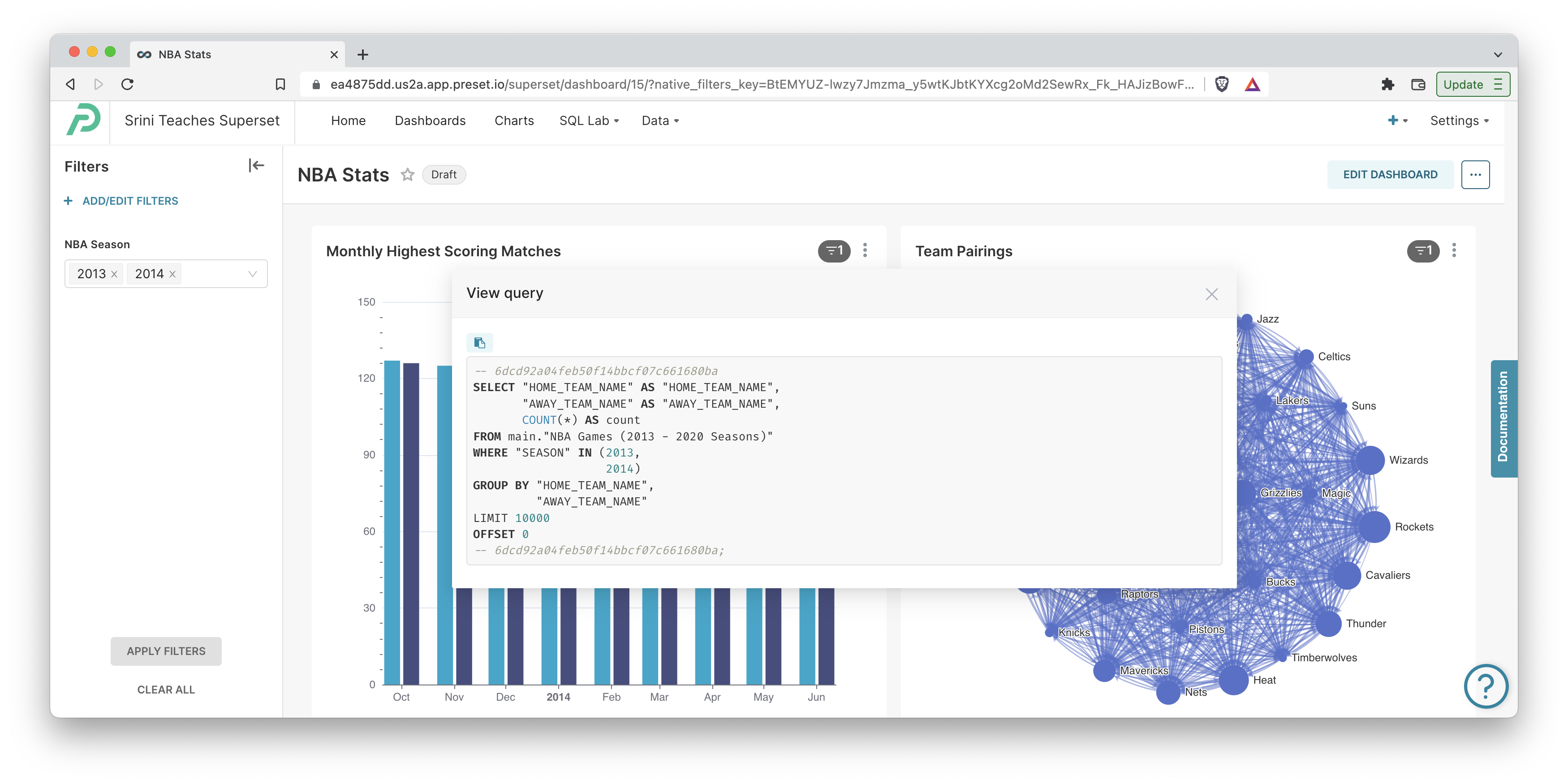This screenshot has height=784, width=1568.
Task: Expand the Settings dropdown
Action: (1458, 121)
